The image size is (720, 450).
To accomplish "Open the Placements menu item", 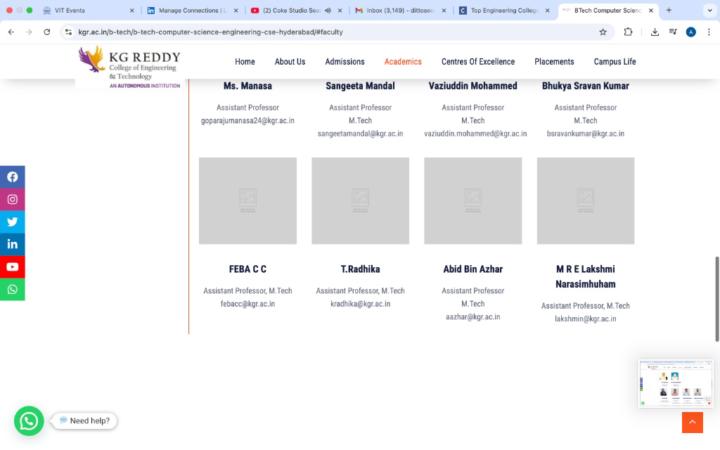I will click(554, 62).
